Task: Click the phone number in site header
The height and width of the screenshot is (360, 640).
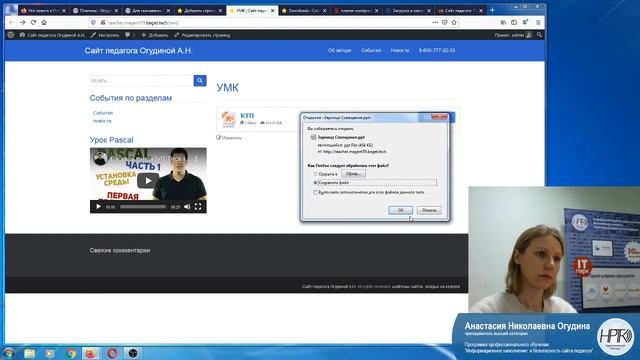Action: [437, 50]
